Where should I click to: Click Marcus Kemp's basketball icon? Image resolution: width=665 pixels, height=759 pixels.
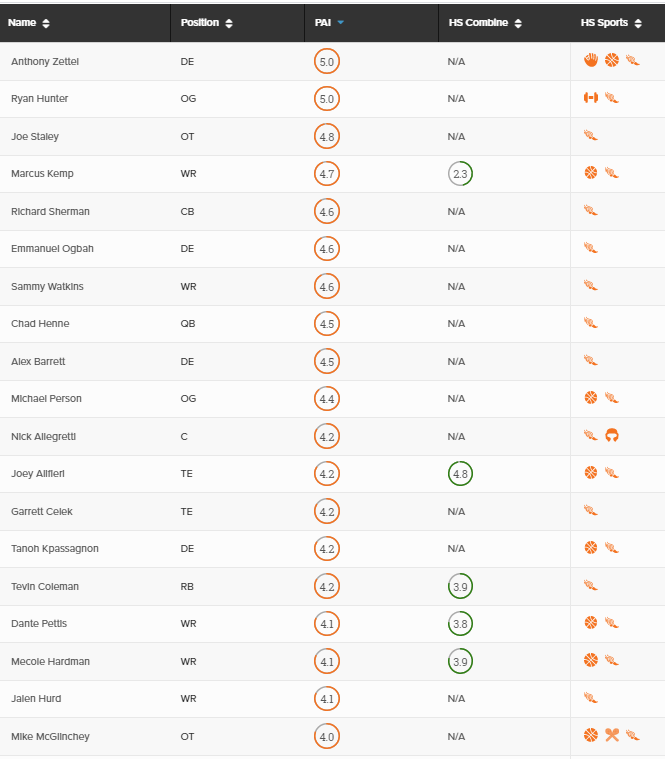[x=590, y=172]
